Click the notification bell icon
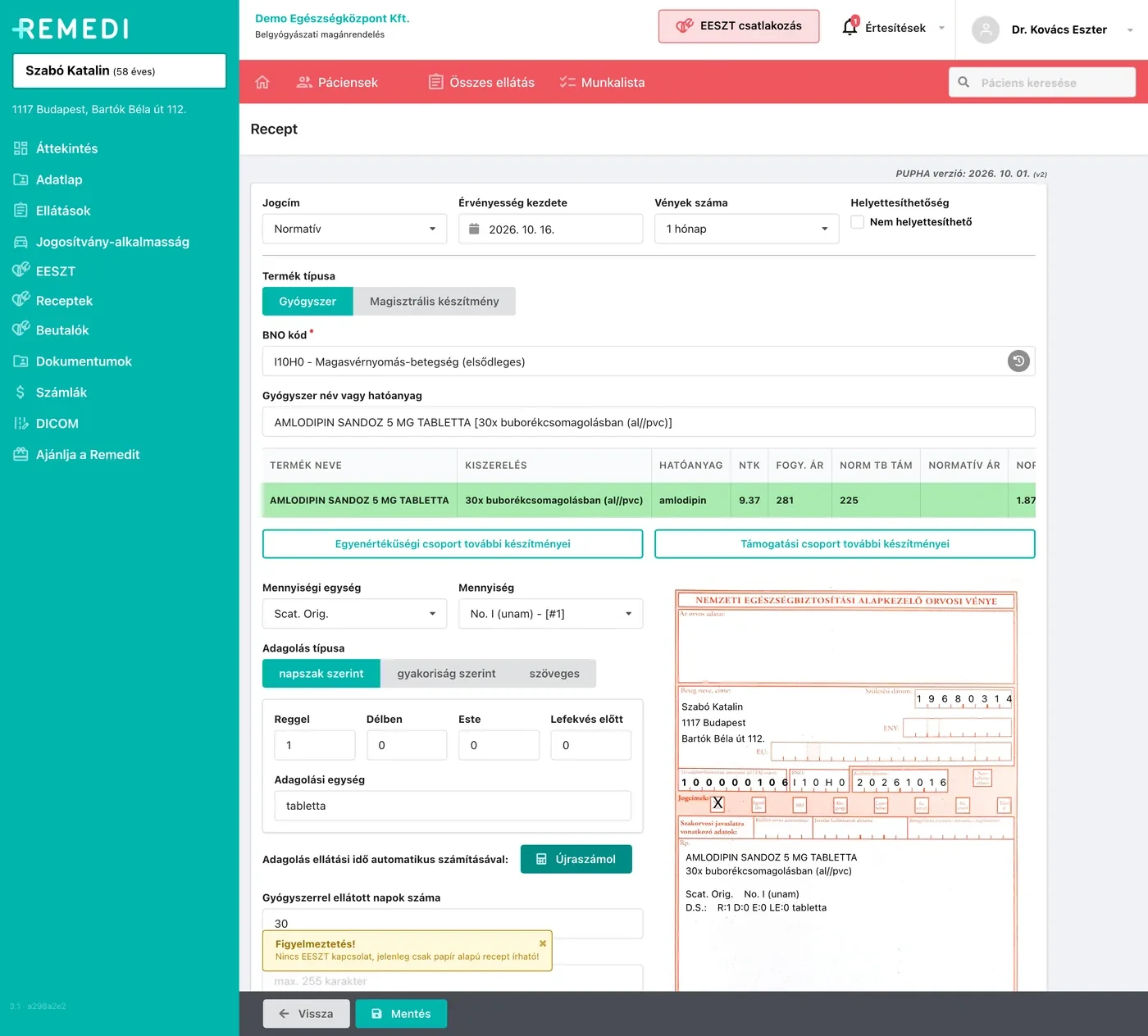 tap(850, 27)
